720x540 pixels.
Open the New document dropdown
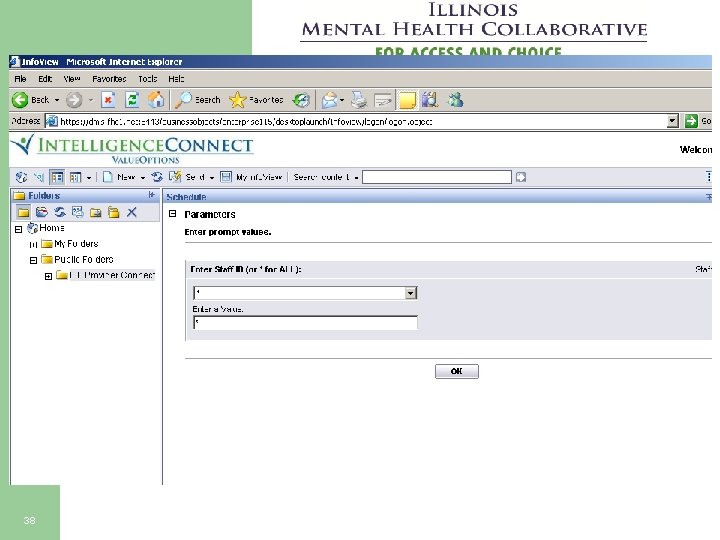[x=143, y=177]
